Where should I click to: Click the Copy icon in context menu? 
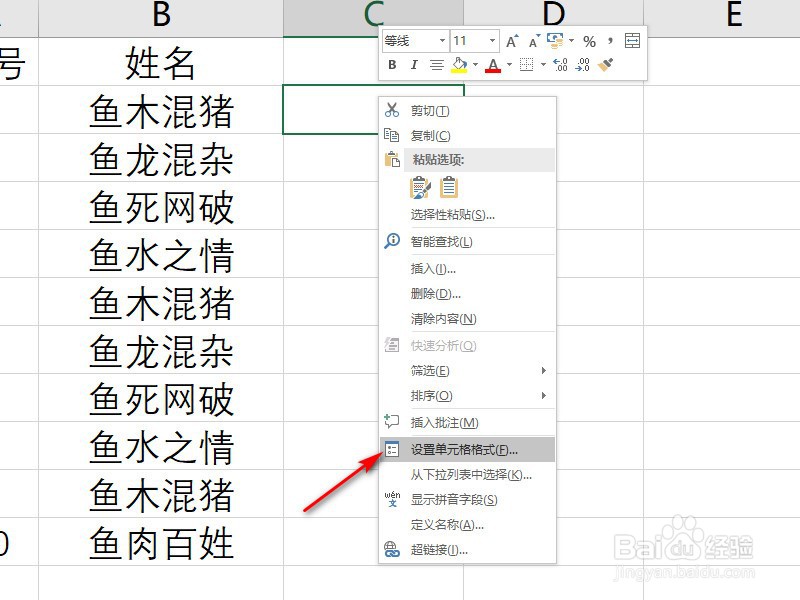394,135
